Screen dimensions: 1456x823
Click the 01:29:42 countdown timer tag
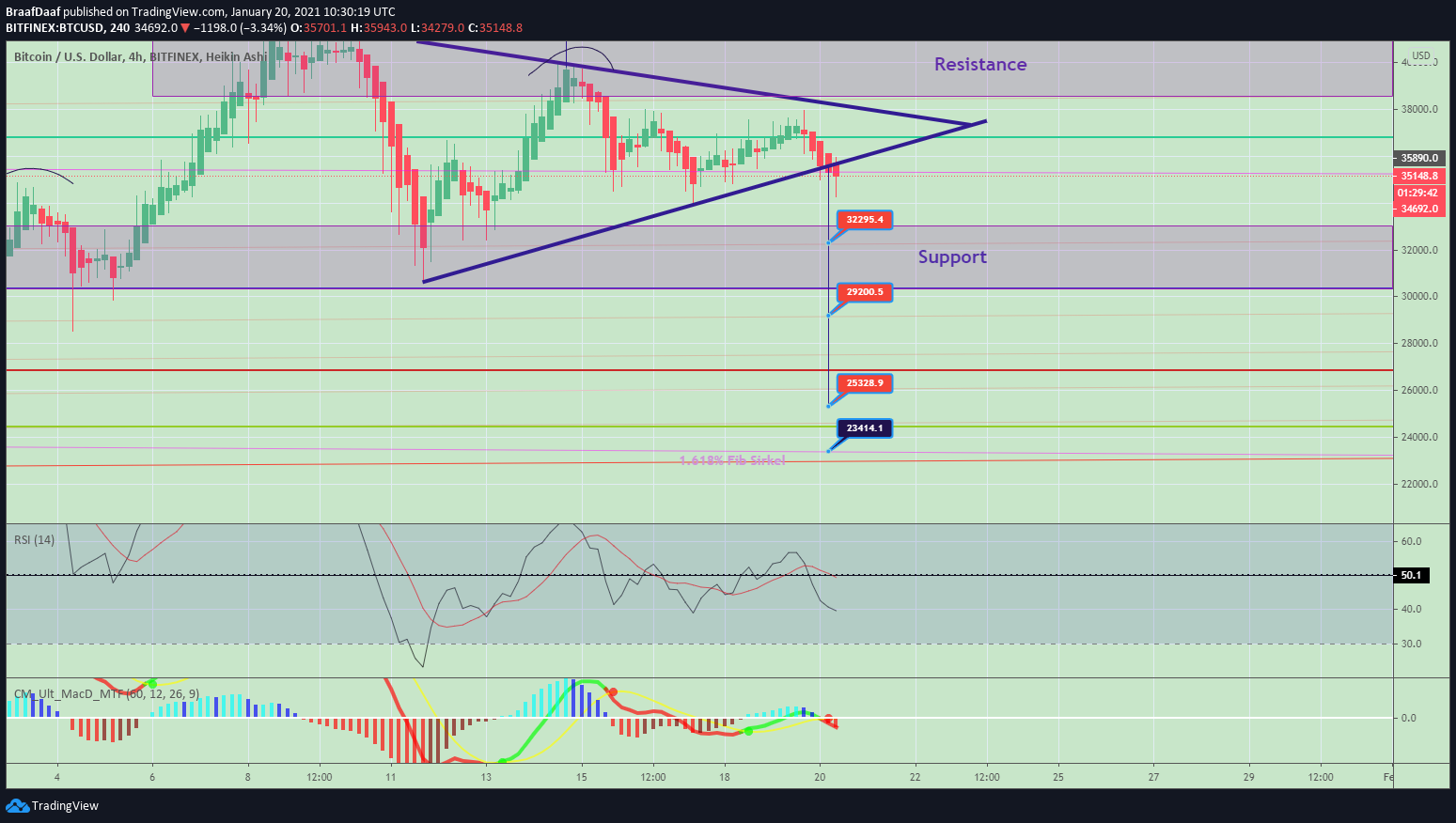click(x=1419, y=193)
